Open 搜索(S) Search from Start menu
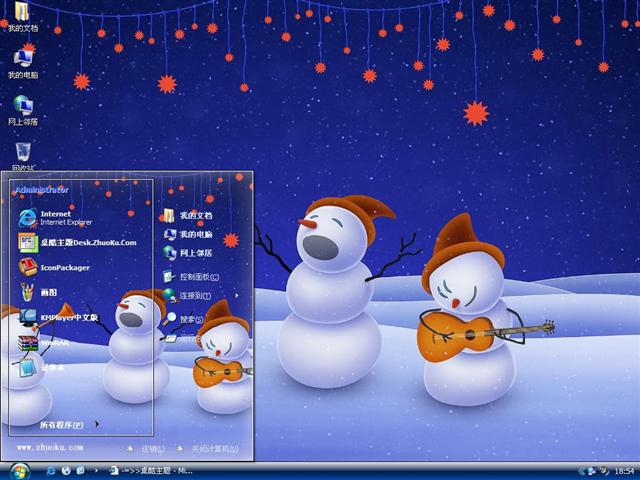This screenshot has height=480, width=640. [184, 319]
